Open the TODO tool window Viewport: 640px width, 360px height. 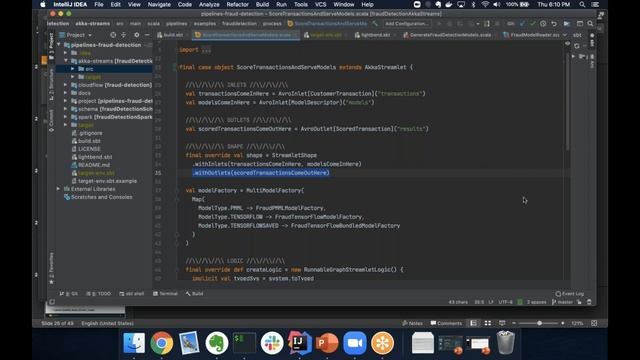98,293
